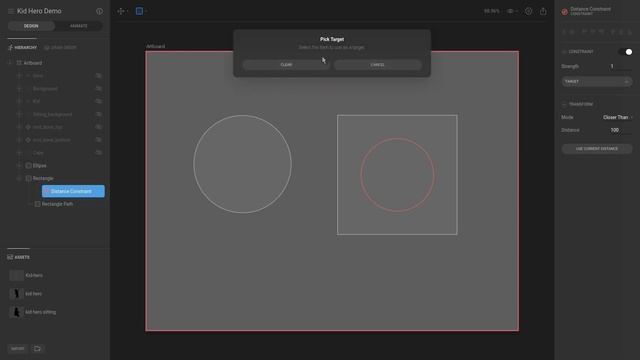
Task: Click Use Current Distance button
Action: click(597, 149)
